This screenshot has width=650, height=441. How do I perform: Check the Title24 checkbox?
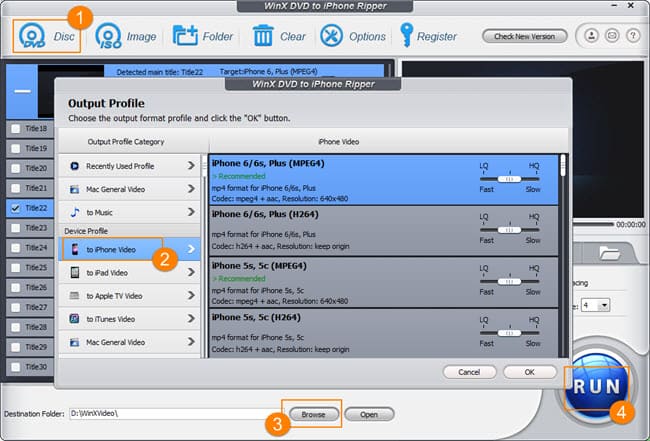16,248
